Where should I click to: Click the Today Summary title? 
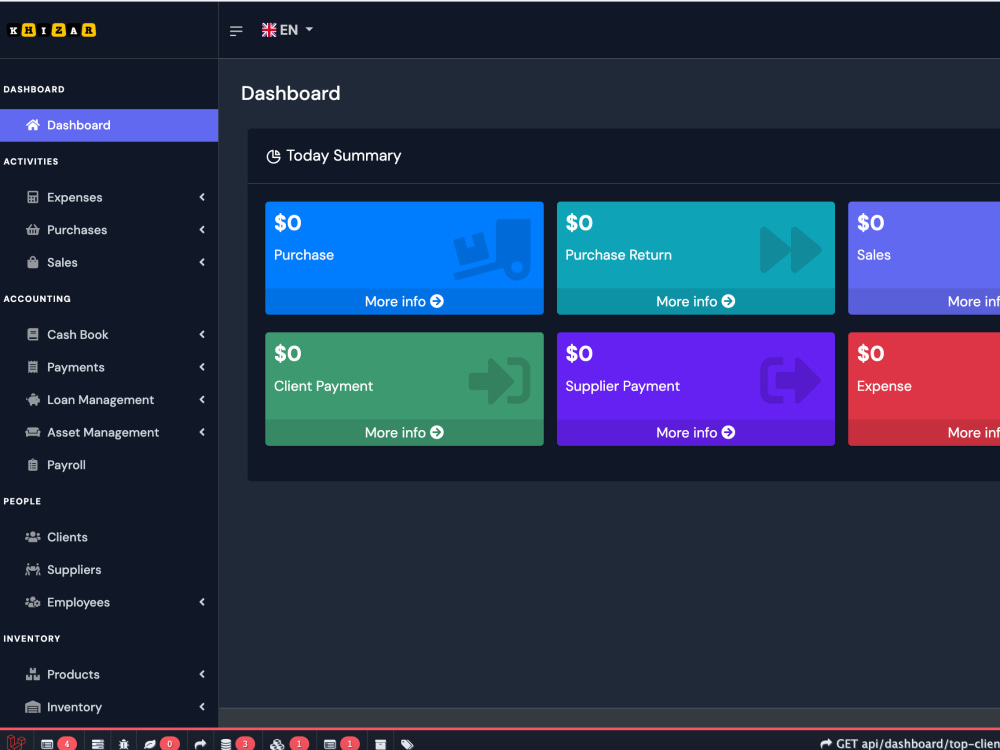(x=344, y=156)
